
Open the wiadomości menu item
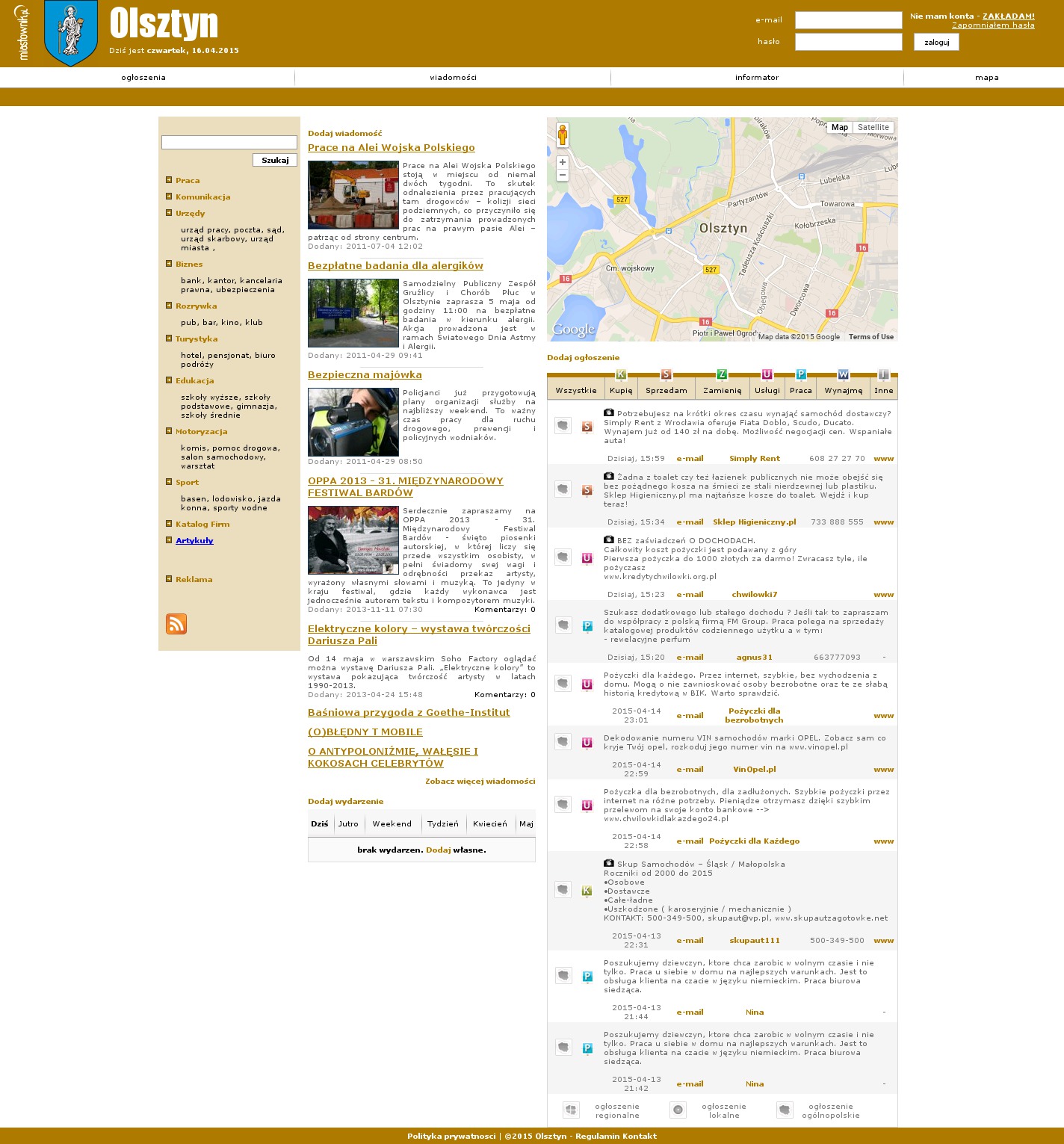[453, 78]
